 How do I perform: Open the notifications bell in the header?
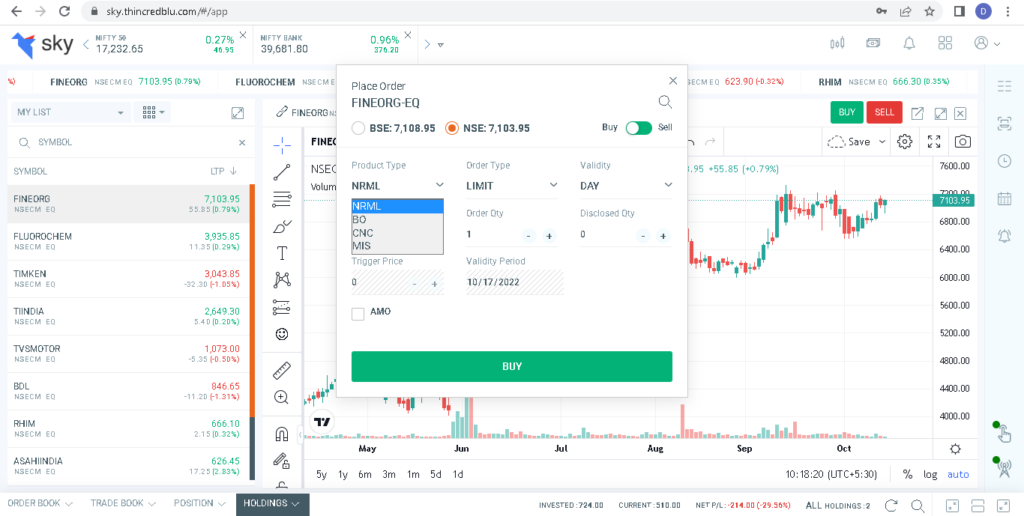(908, 43)
